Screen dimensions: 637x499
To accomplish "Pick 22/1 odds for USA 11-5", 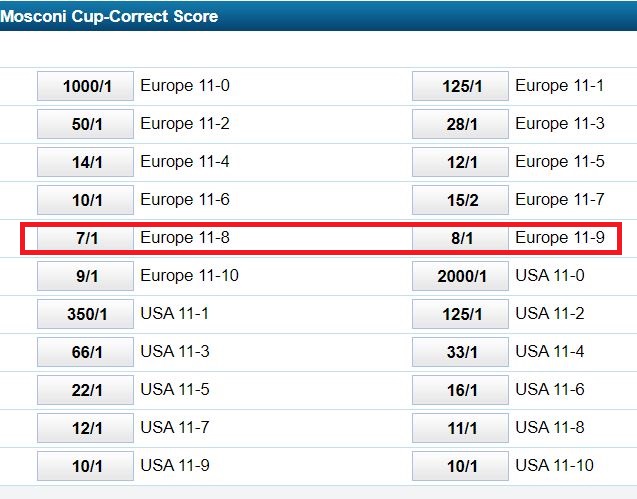I will click(x=86, y=390).
